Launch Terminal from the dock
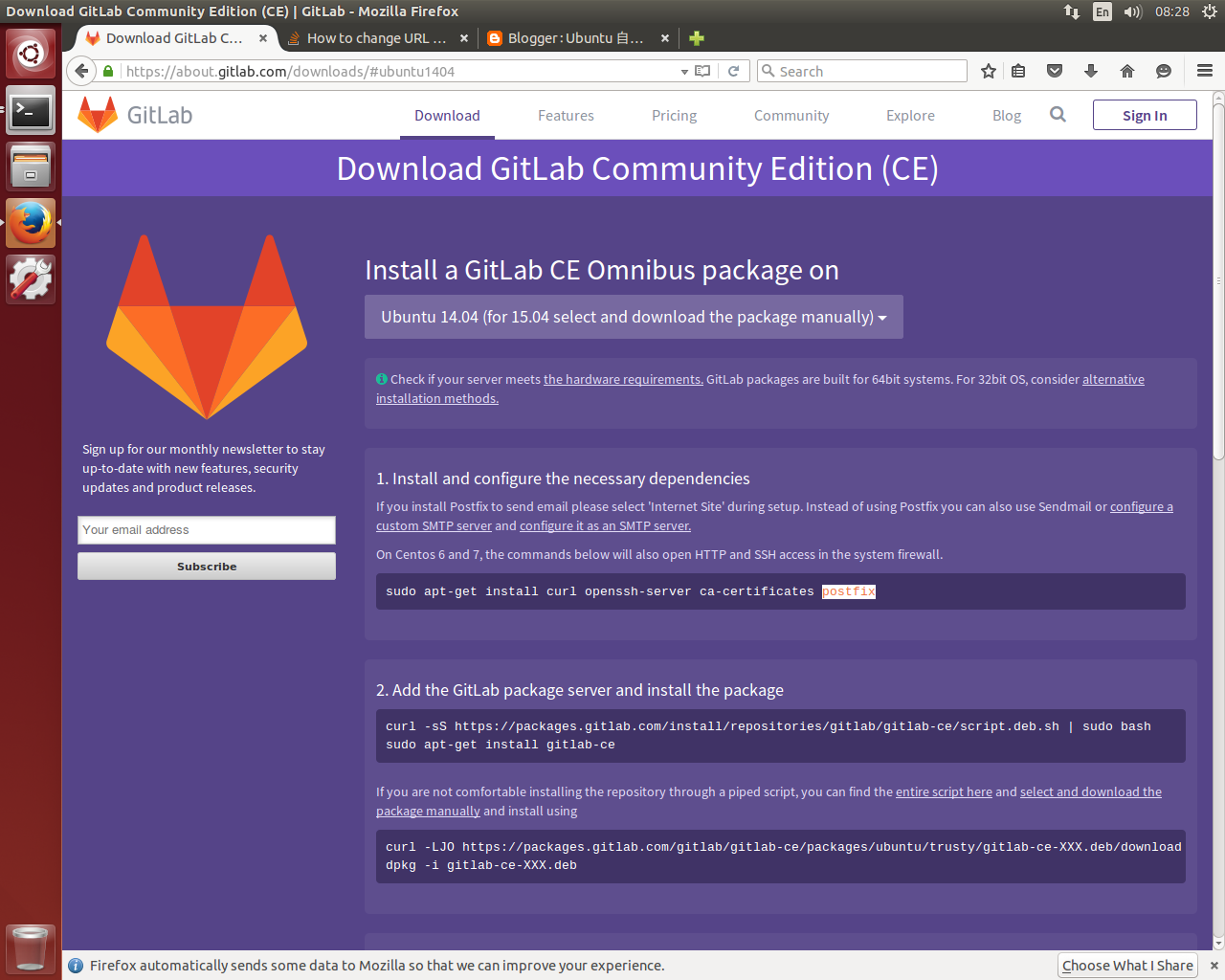This screenshot has width=1225, height=980. tap(31, 111)
